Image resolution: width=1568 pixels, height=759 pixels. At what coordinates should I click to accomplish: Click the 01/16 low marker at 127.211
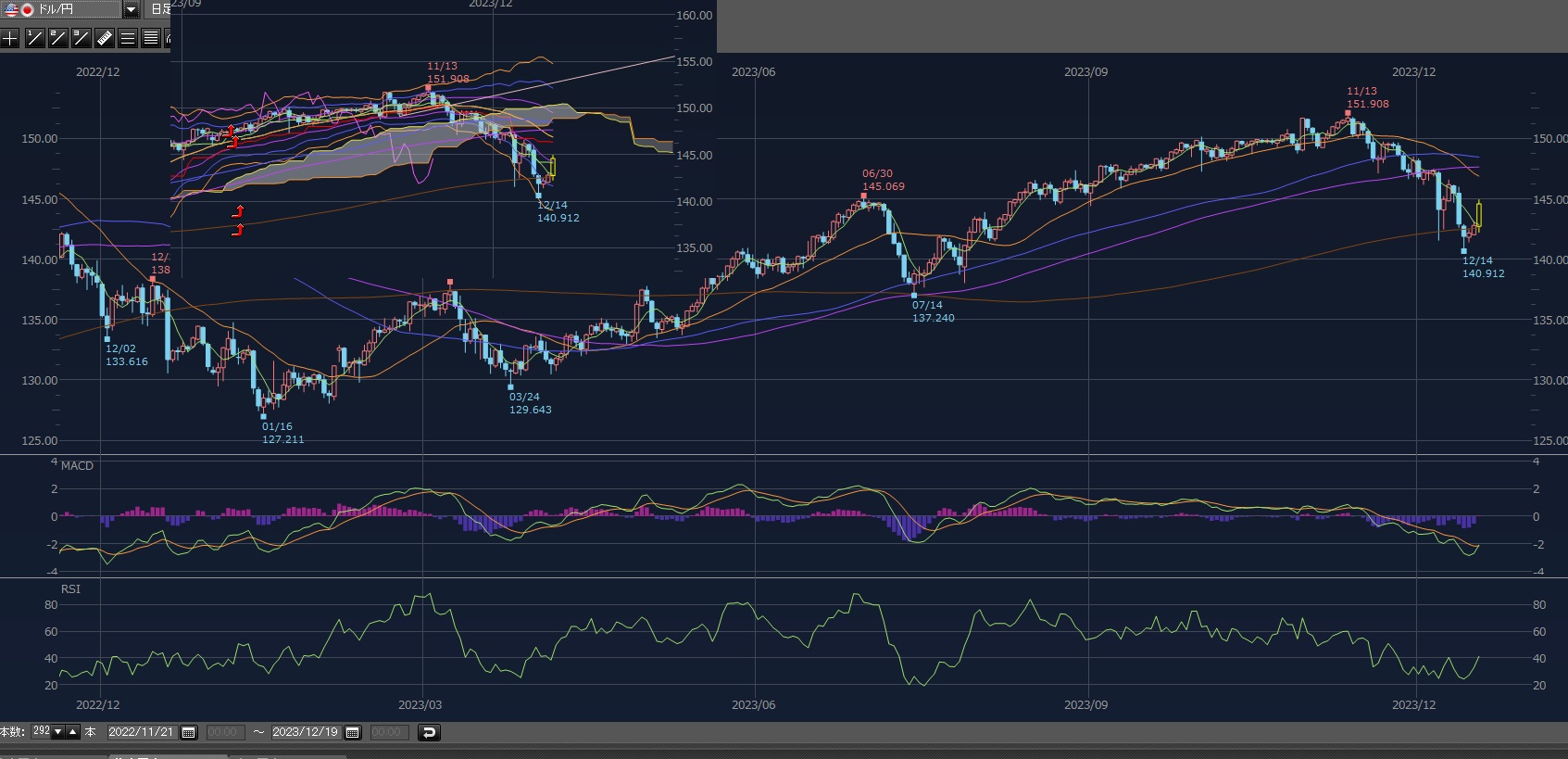click(x=264, y=416)
